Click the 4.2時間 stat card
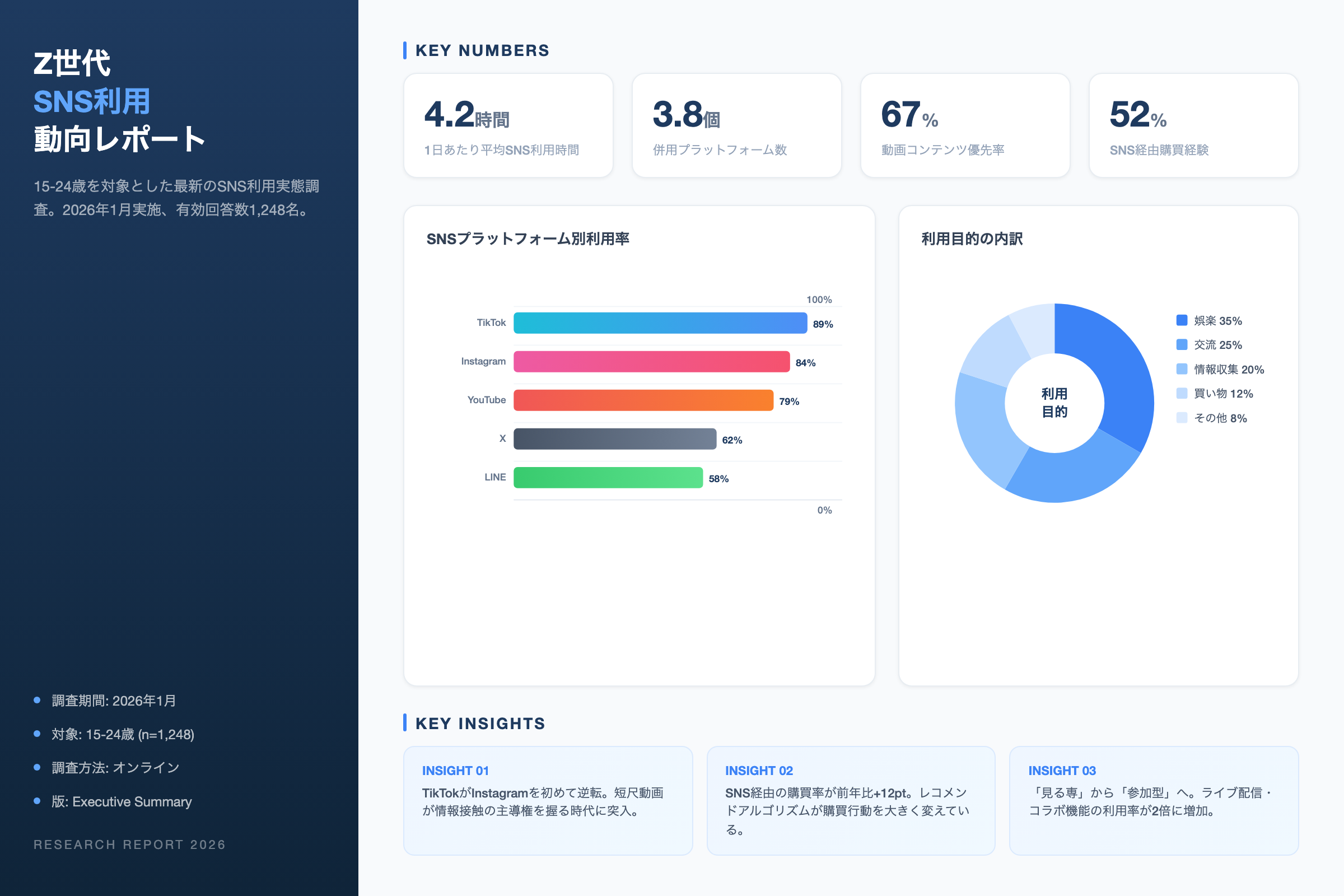Image resolution: width=1344 pixels, height=896 pixels. tap(508, 124)
